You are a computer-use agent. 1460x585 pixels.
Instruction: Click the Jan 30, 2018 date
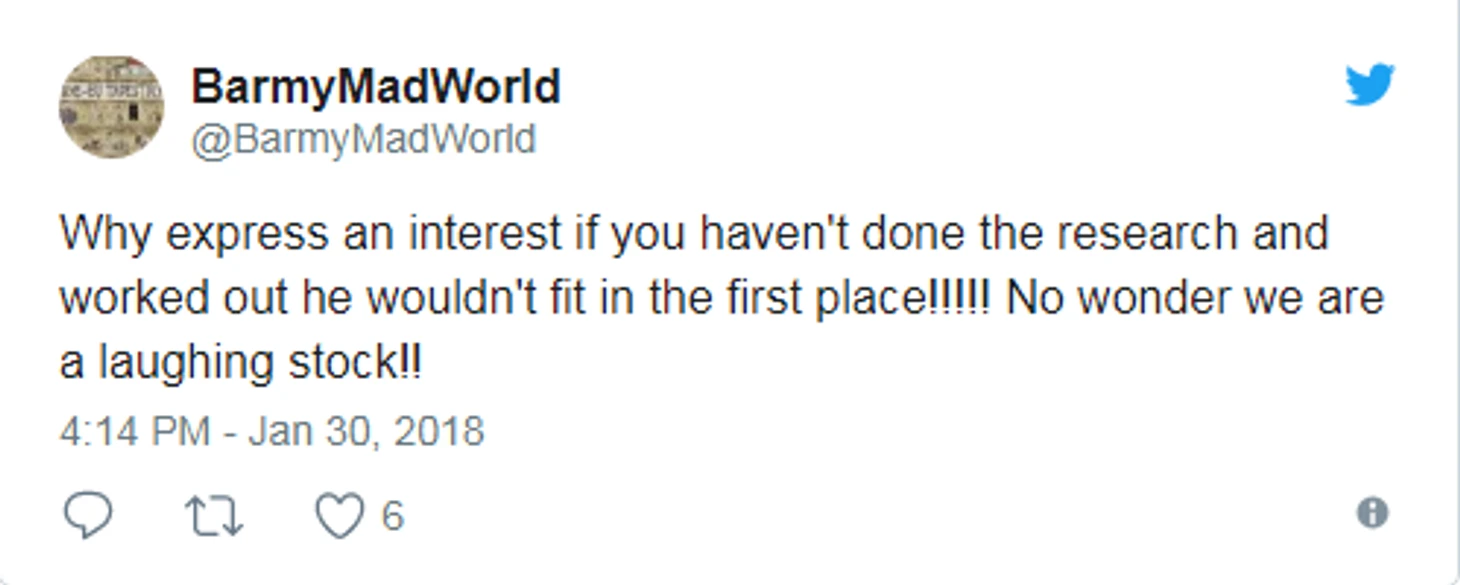click(366, 432)
